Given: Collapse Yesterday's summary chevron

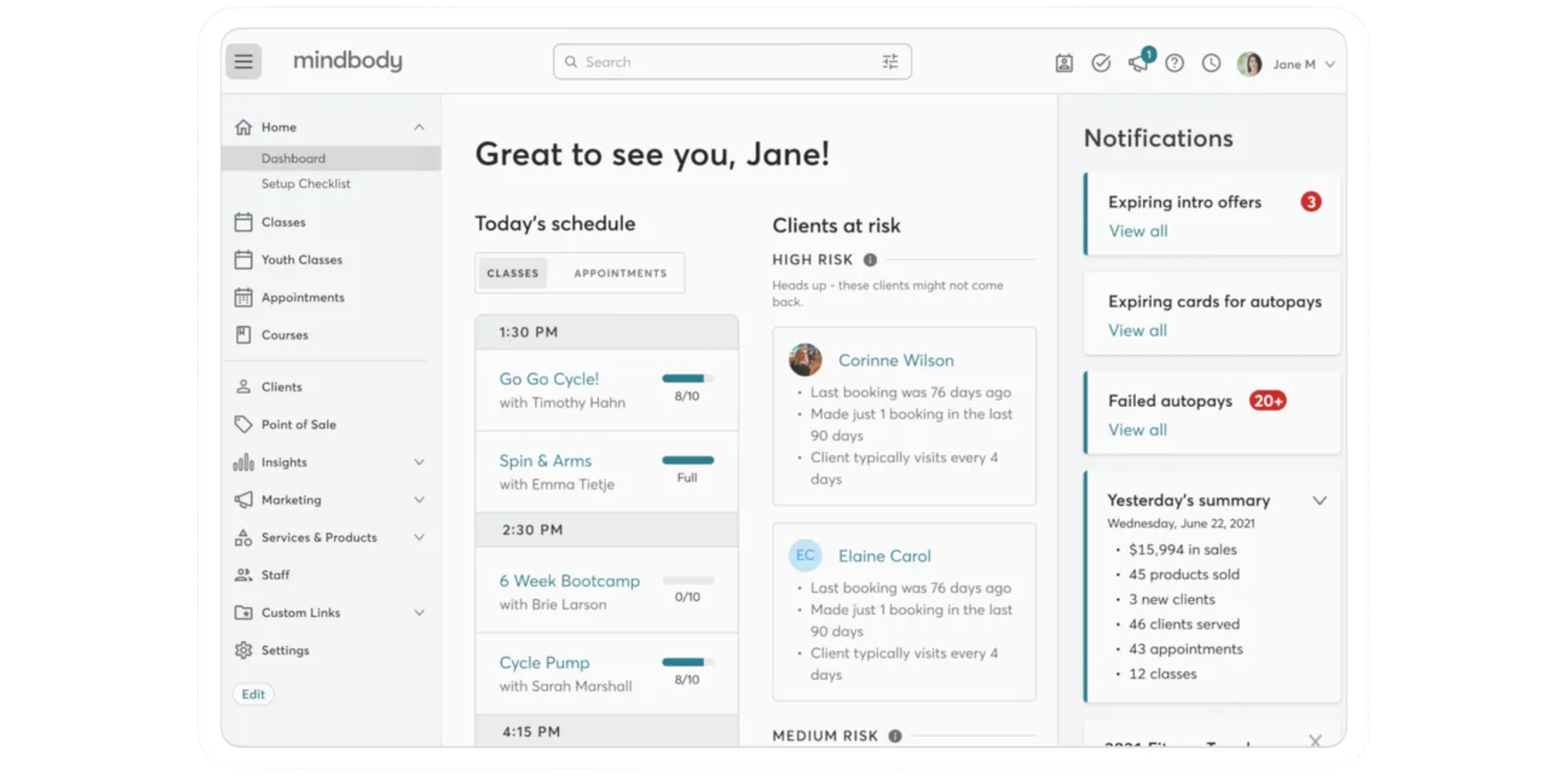Looking at the screenshot, I should [1319, 500].
